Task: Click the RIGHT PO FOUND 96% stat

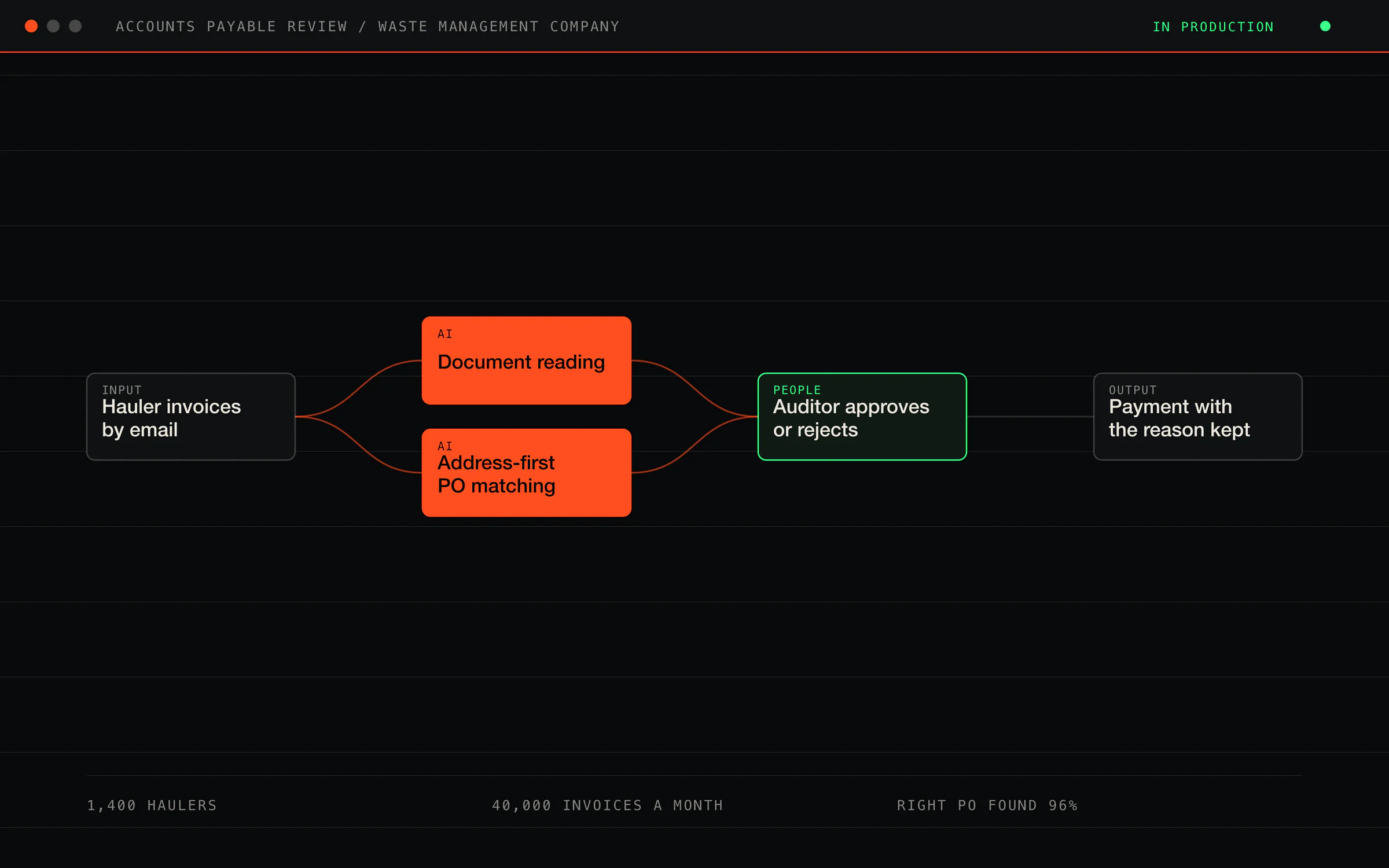Action: point(987,805)
